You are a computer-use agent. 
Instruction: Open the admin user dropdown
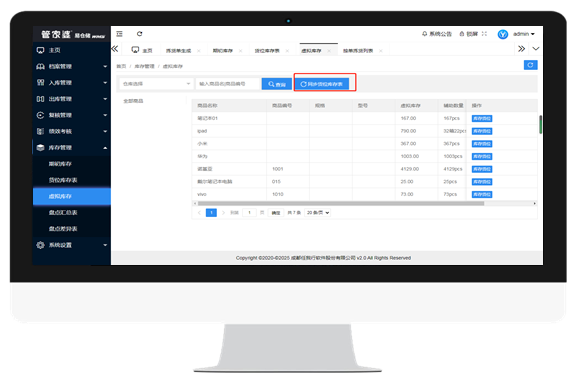click(x=524, y=34)
